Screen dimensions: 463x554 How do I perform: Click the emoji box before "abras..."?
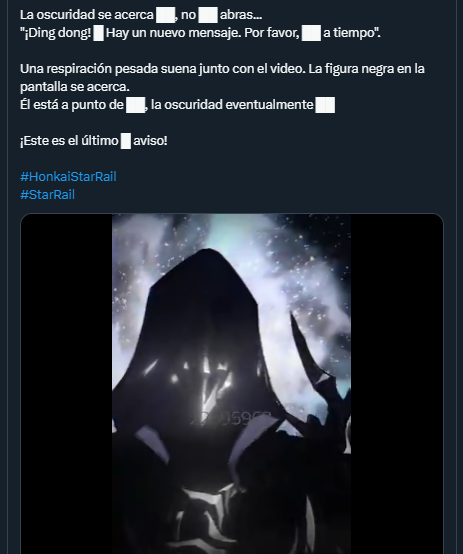point(208,15)
